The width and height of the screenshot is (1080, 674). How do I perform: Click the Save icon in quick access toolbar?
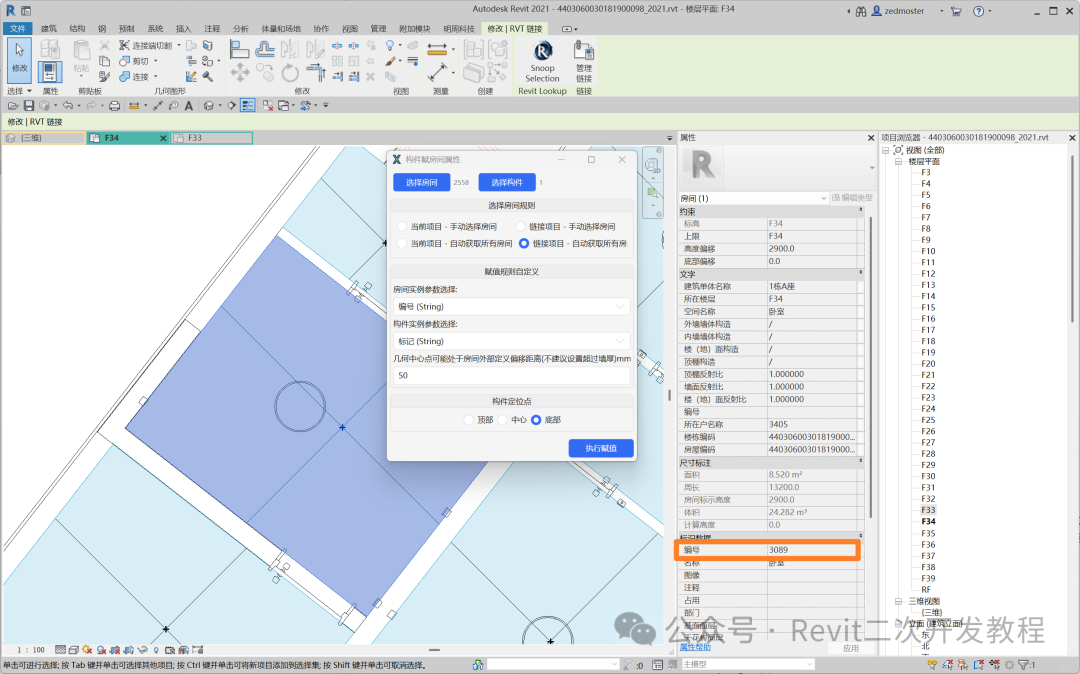tap(28, 105)
